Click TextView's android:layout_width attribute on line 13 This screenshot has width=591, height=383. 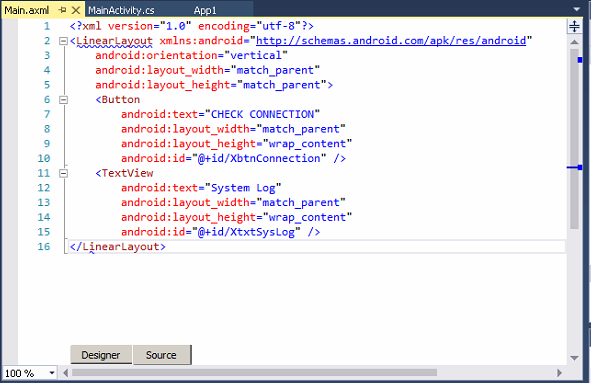[185, 202]
